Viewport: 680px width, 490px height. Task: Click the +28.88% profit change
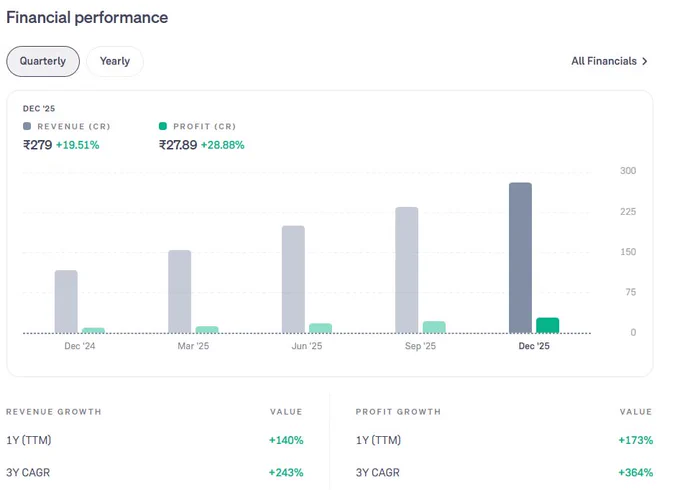[222, 145]
